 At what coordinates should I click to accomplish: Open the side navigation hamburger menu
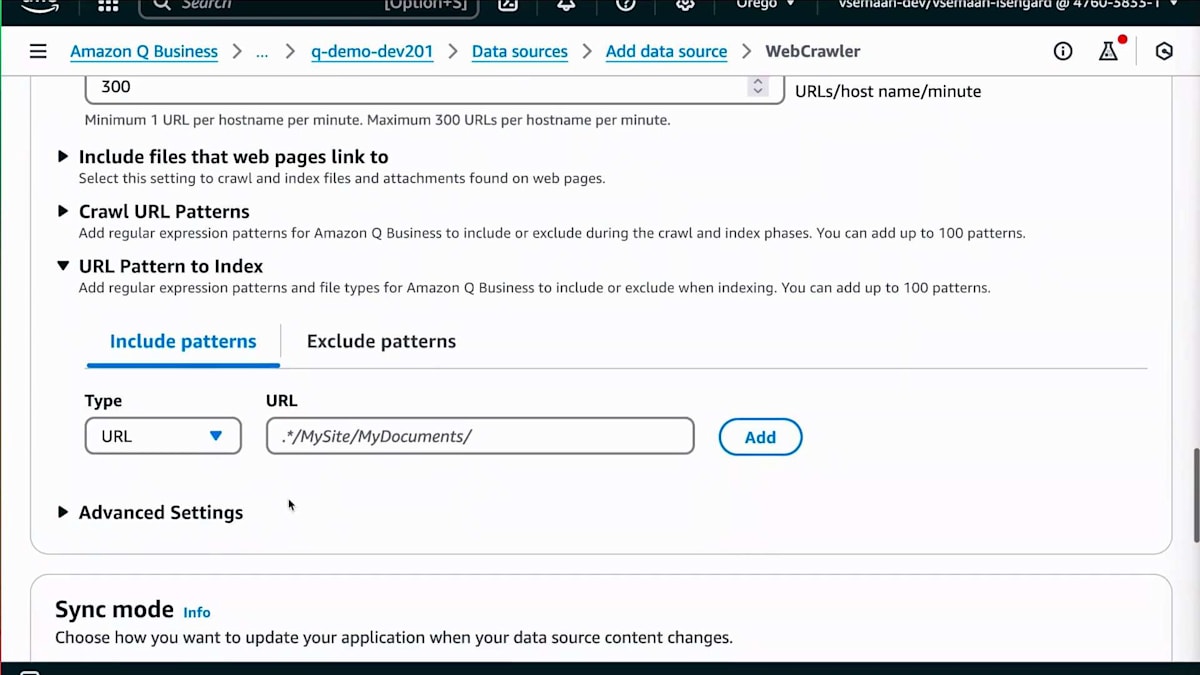coord(38,51)
